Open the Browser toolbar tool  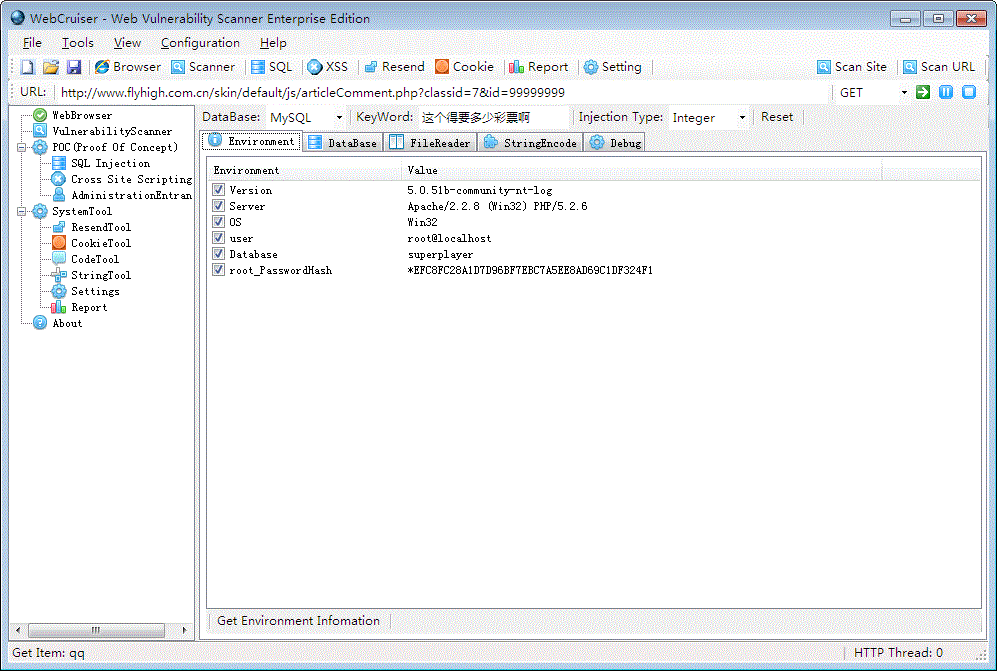coord(128,67)
